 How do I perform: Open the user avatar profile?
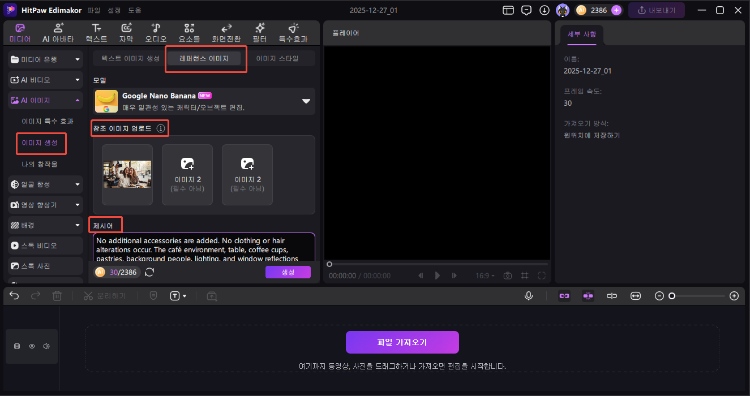pos(562,10)
